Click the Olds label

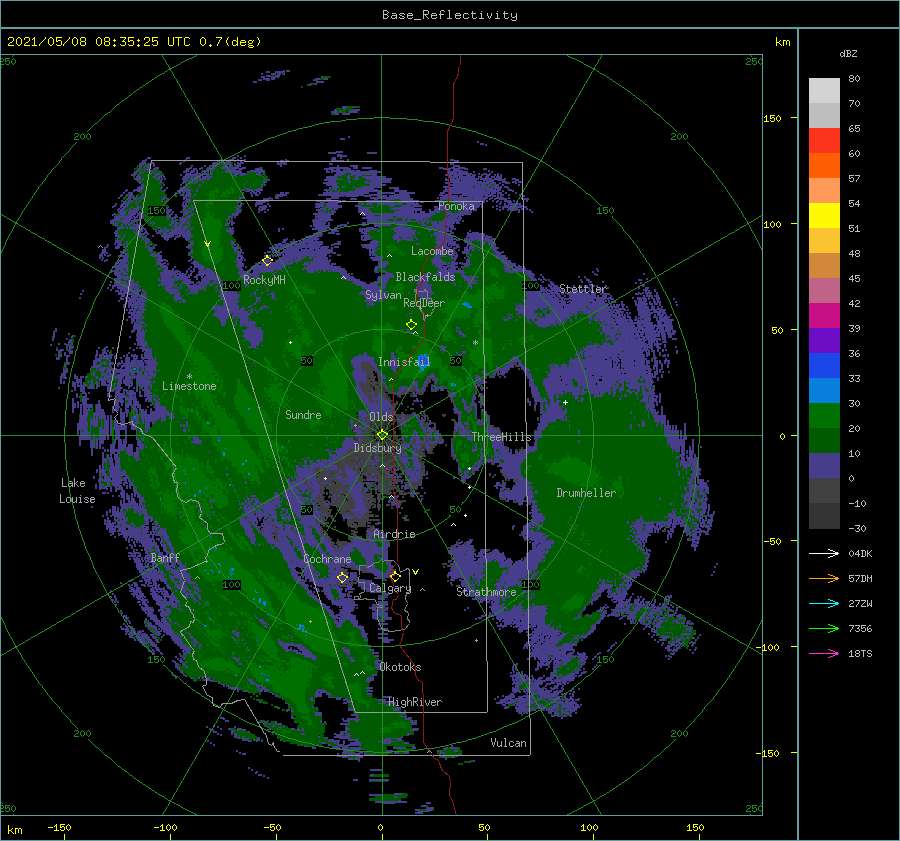coord(381,417)
